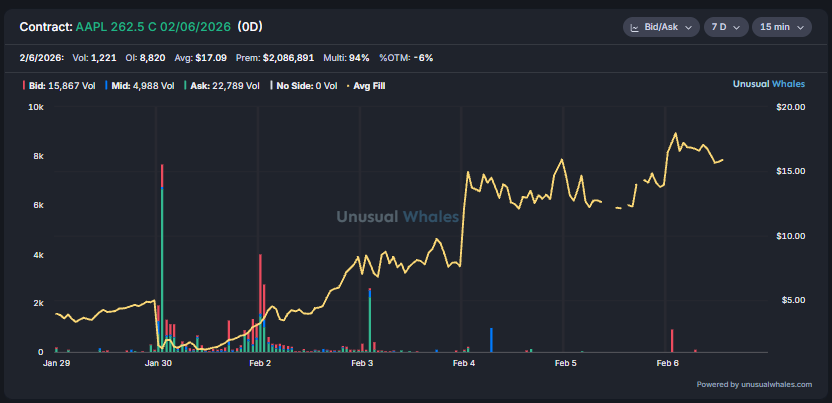Toggle the Mid volume legend item
This screenshot has width=832, height=403.
[x=142, y=86]
